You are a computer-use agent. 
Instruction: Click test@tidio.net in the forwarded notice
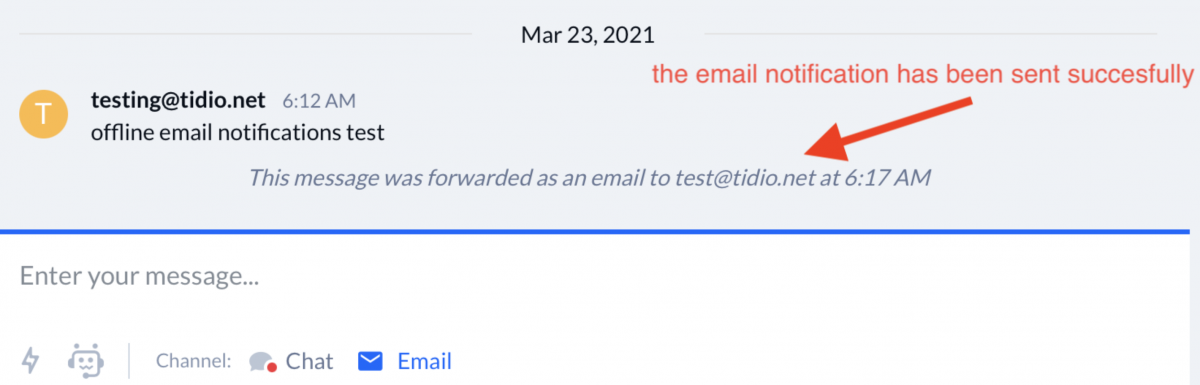pos(739,179)
